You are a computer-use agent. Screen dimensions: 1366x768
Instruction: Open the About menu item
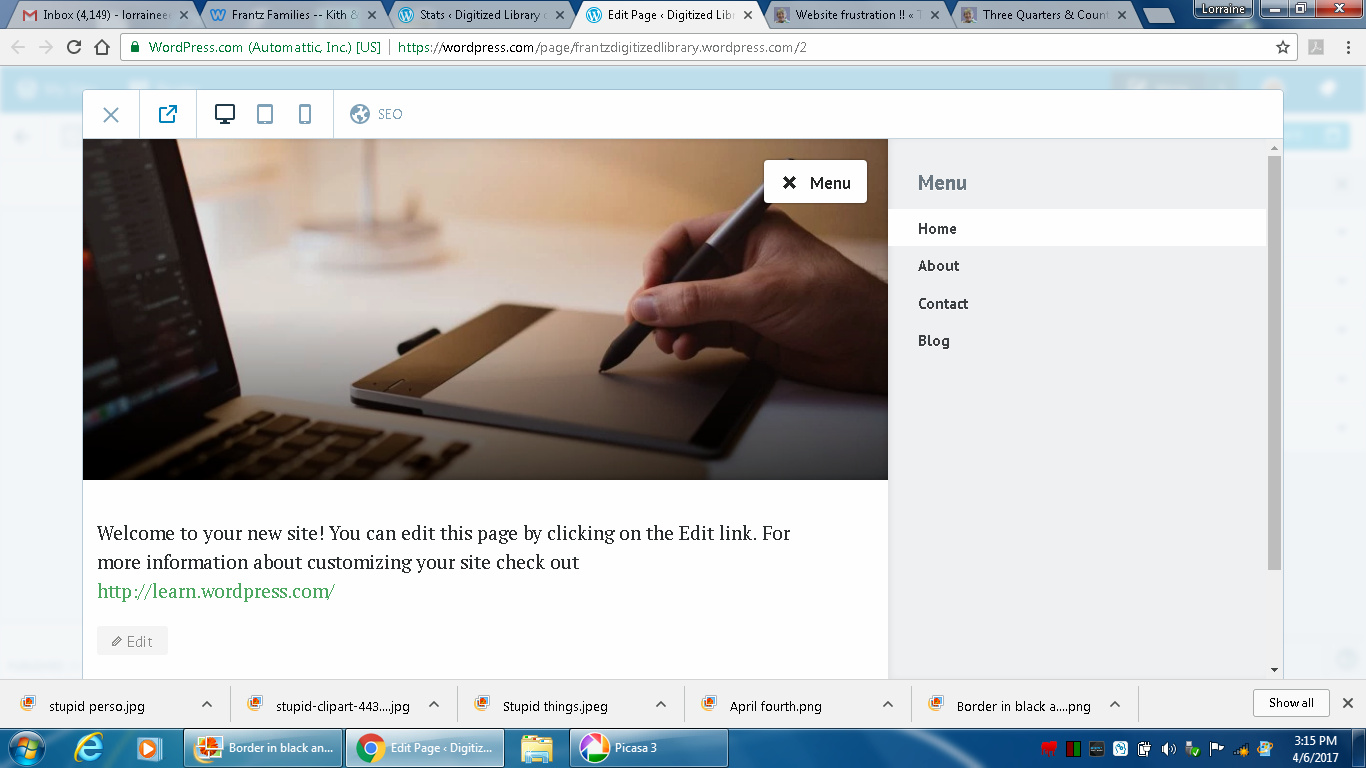tap(938, 266)
